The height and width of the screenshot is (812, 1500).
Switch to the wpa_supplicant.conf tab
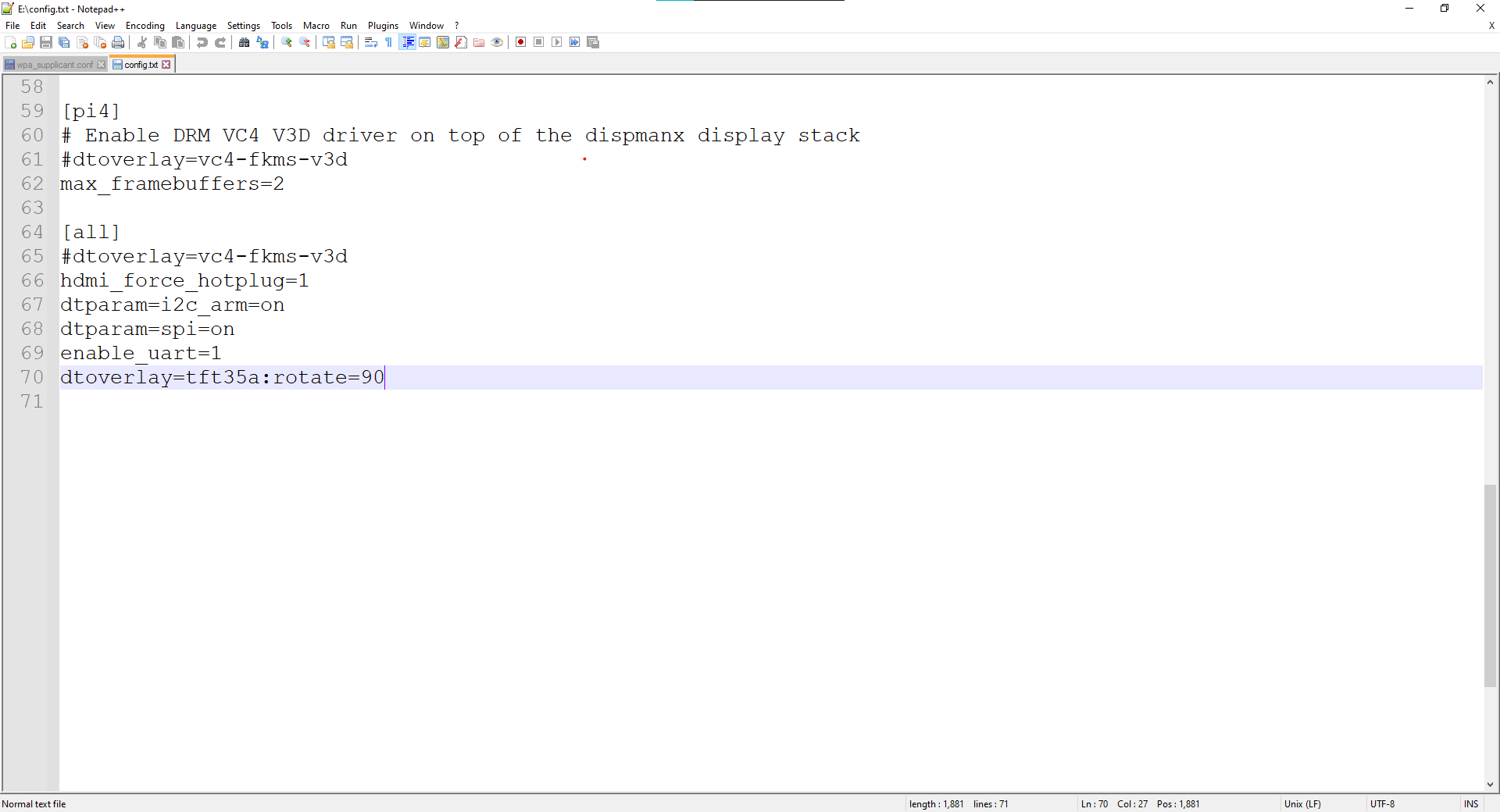[x=54, y=65]
